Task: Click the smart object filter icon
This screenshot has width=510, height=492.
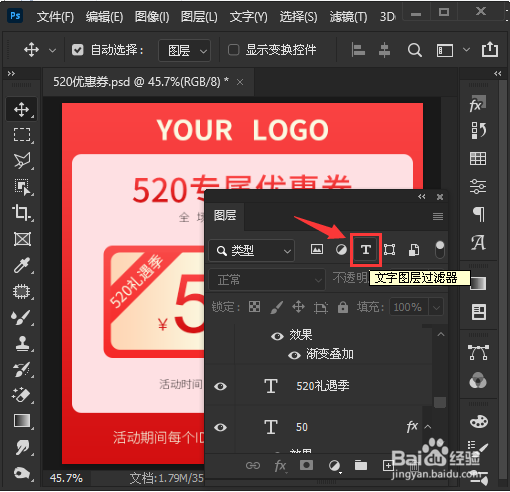Action: tap(414, 250)
